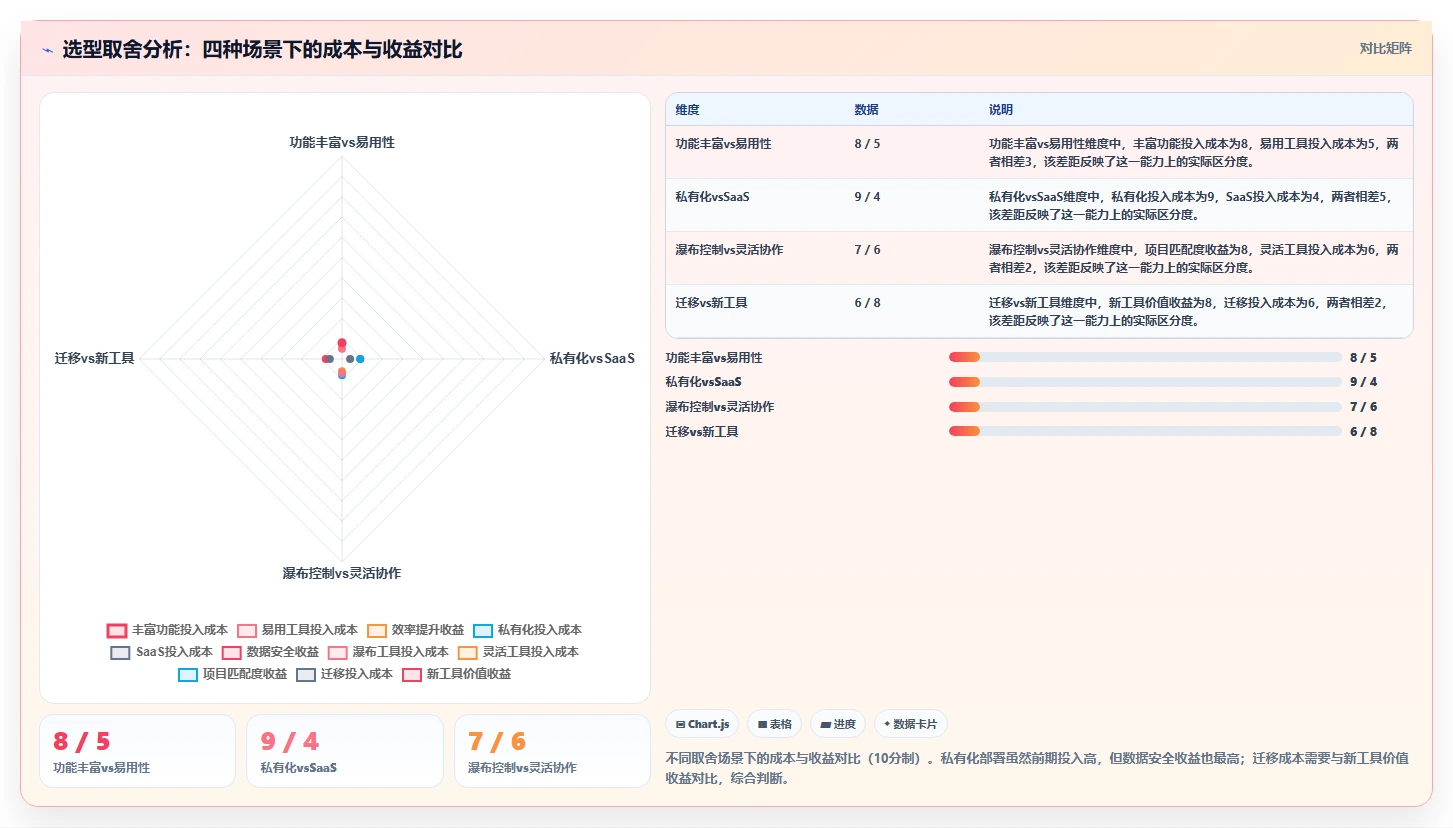This screenshot has width=1453, height=828.
Task: Click radar axis label 瀑布控制vs灵活协作
Action: pyautogui.click(x=342, y=574)
